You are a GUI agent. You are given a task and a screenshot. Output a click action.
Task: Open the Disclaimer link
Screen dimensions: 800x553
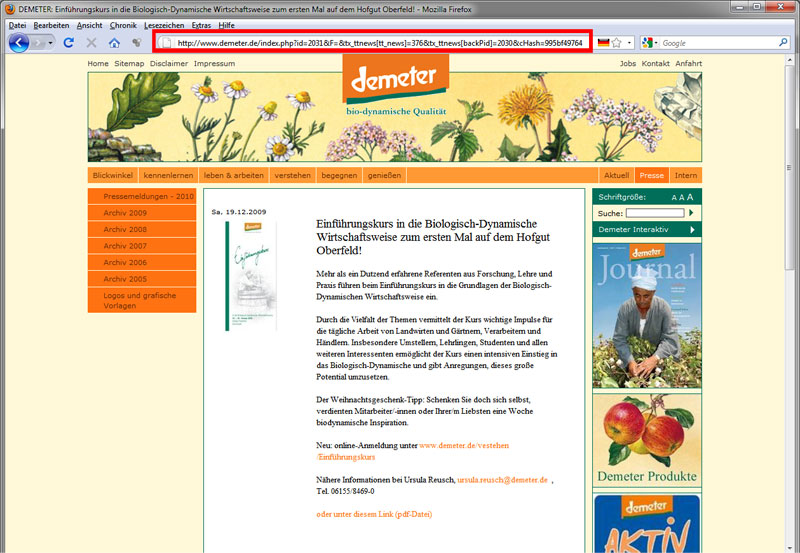[x=169, y=64]
